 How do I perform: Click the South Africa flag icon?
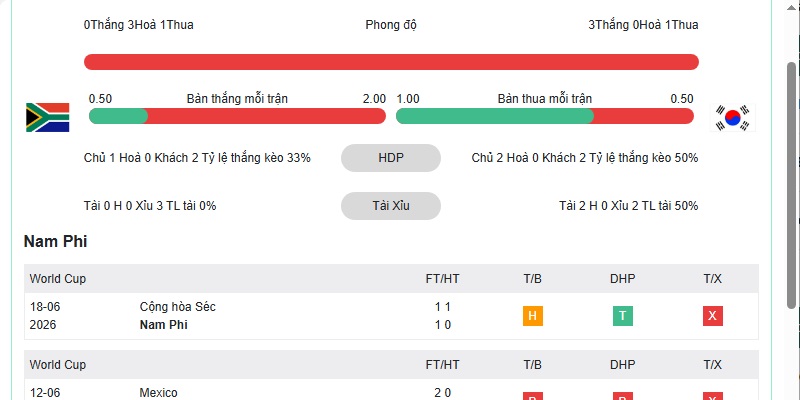47,117
